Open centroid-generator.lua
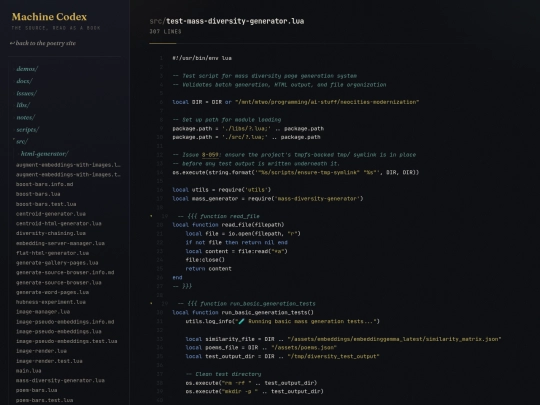 point(51,214)
